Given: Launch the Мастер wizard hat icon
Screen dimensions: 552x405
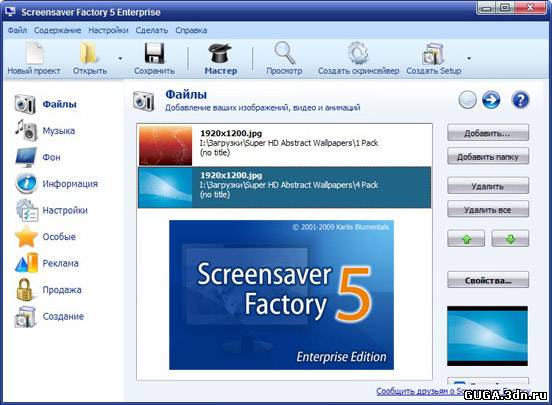Looking at the screenshot, I should [x=220, y=53].
